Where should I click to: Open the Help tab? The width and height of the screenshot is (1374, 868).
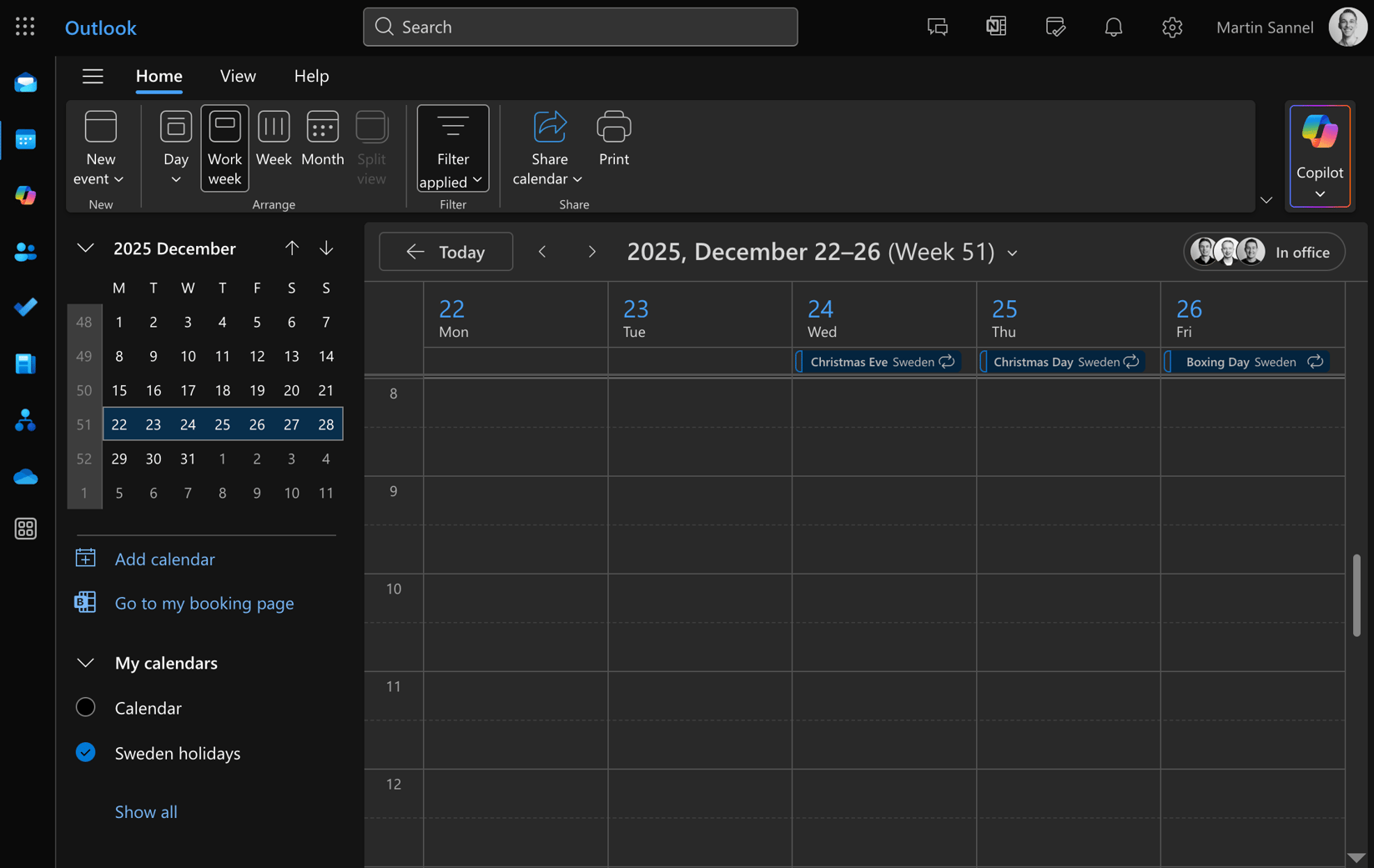pyautogui.click(x=311, y=76)
